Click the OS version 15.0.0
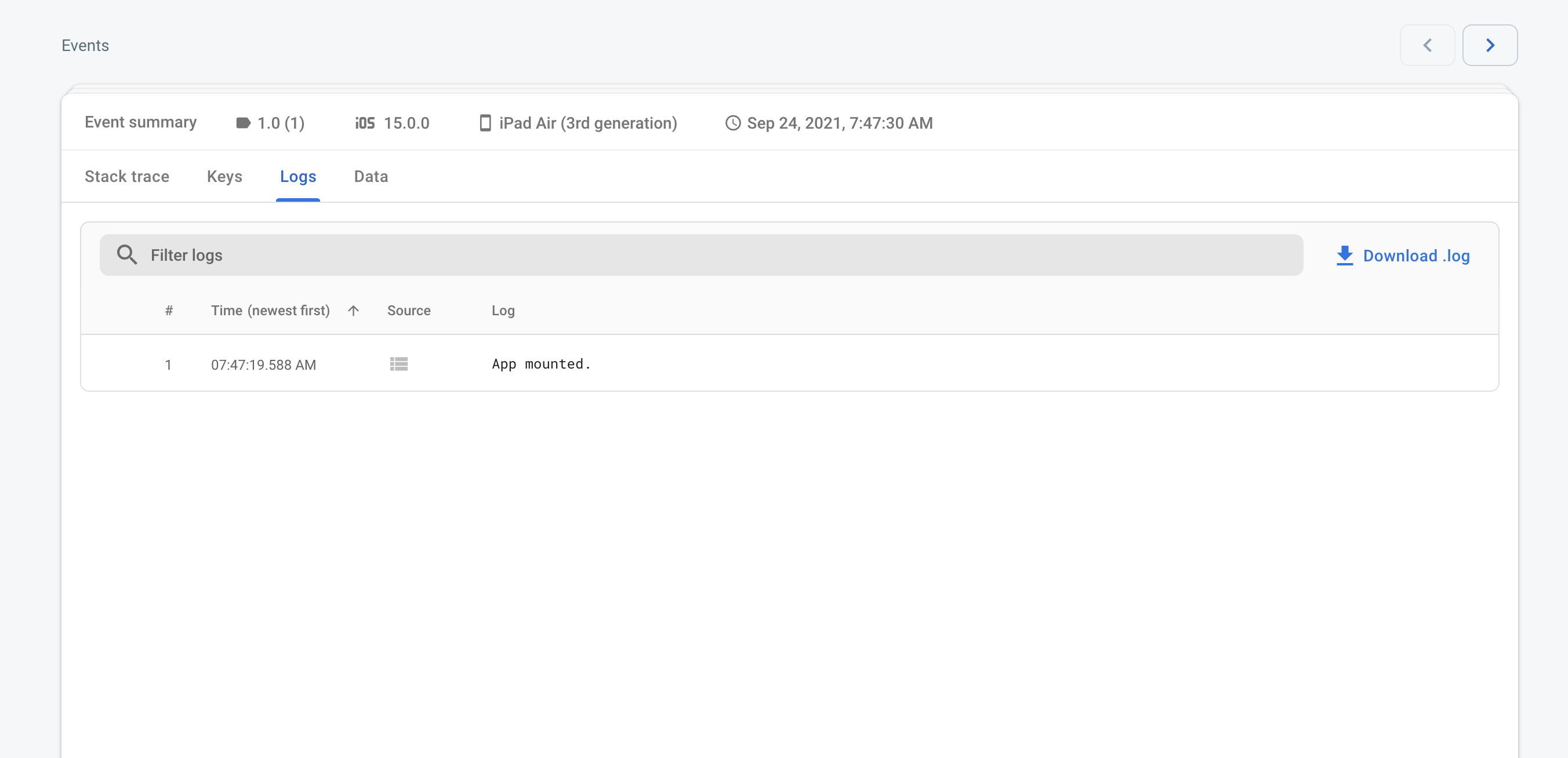Viewport: 1568px width, 758px height. click(406, 123)
